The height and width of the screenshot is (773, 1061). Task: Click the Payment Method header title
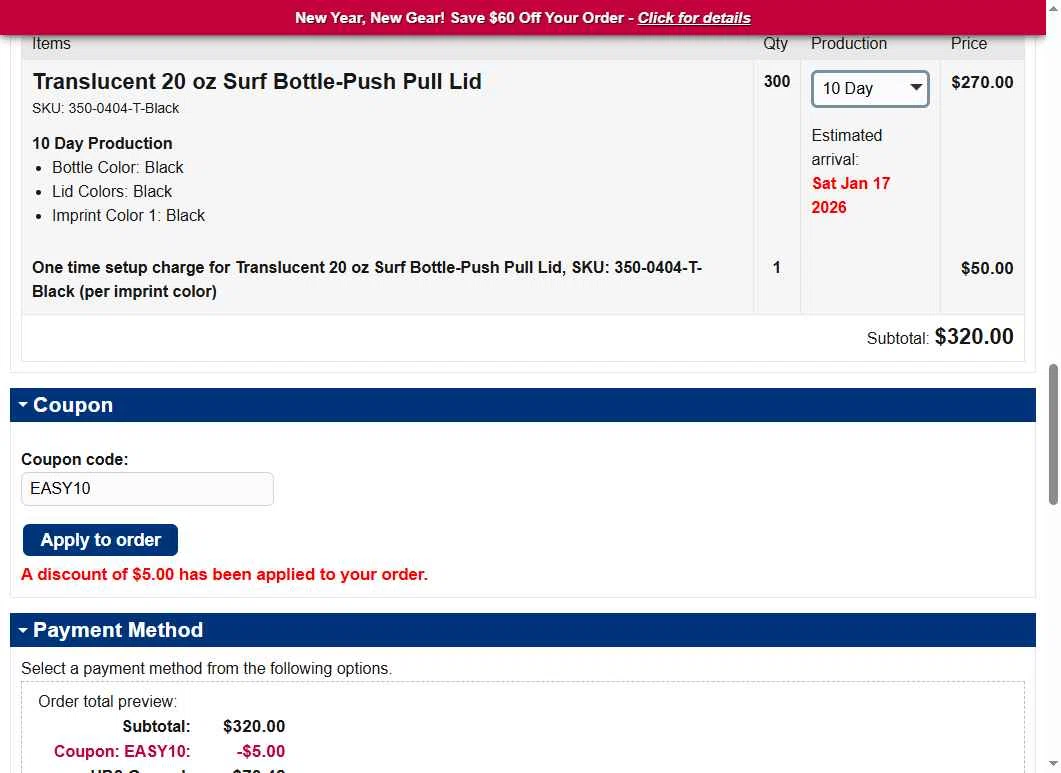pyautogui.click(x=118, y=630)
